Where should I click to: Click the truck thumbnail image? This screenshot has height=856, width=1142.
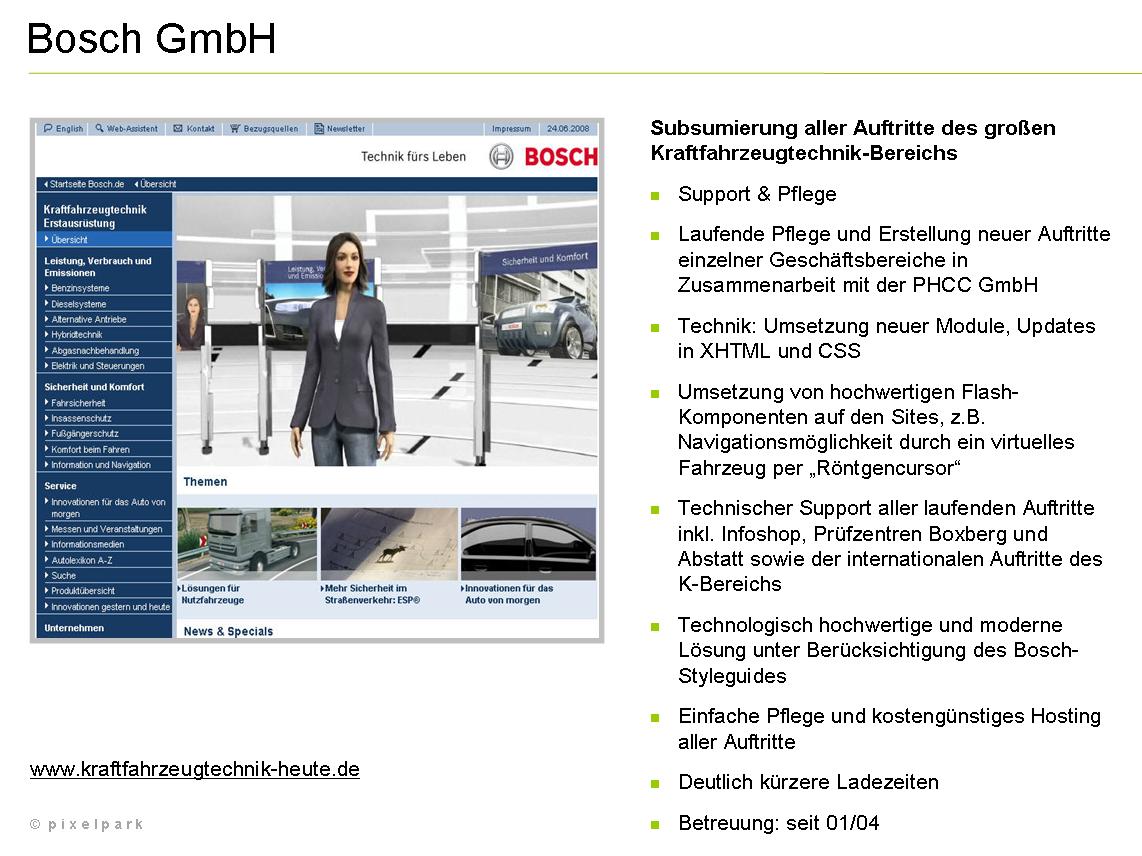pyautogui.click(x=248, y=544)
